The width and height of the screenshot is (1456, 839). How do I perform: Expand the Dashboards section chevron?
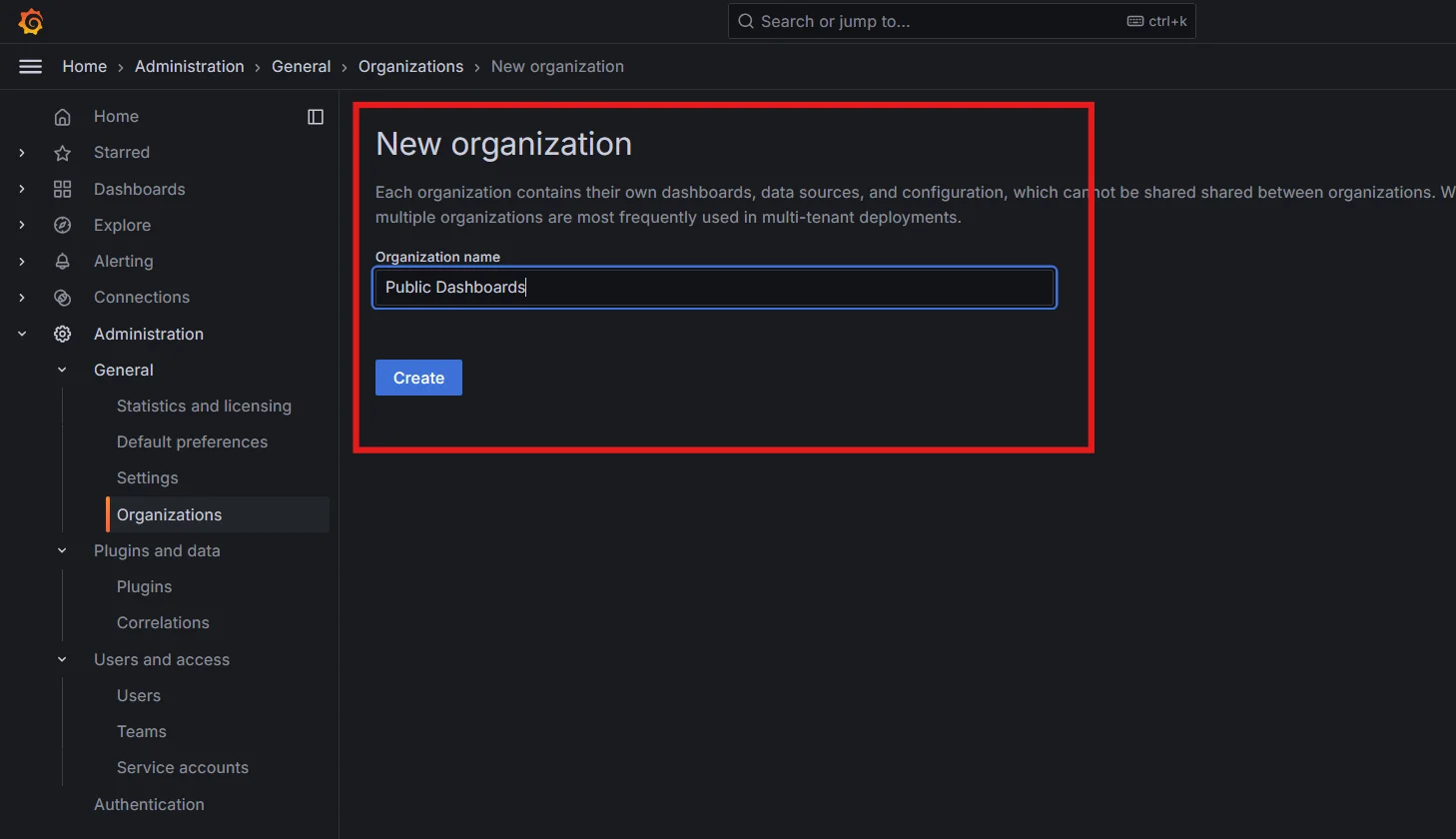22,189
